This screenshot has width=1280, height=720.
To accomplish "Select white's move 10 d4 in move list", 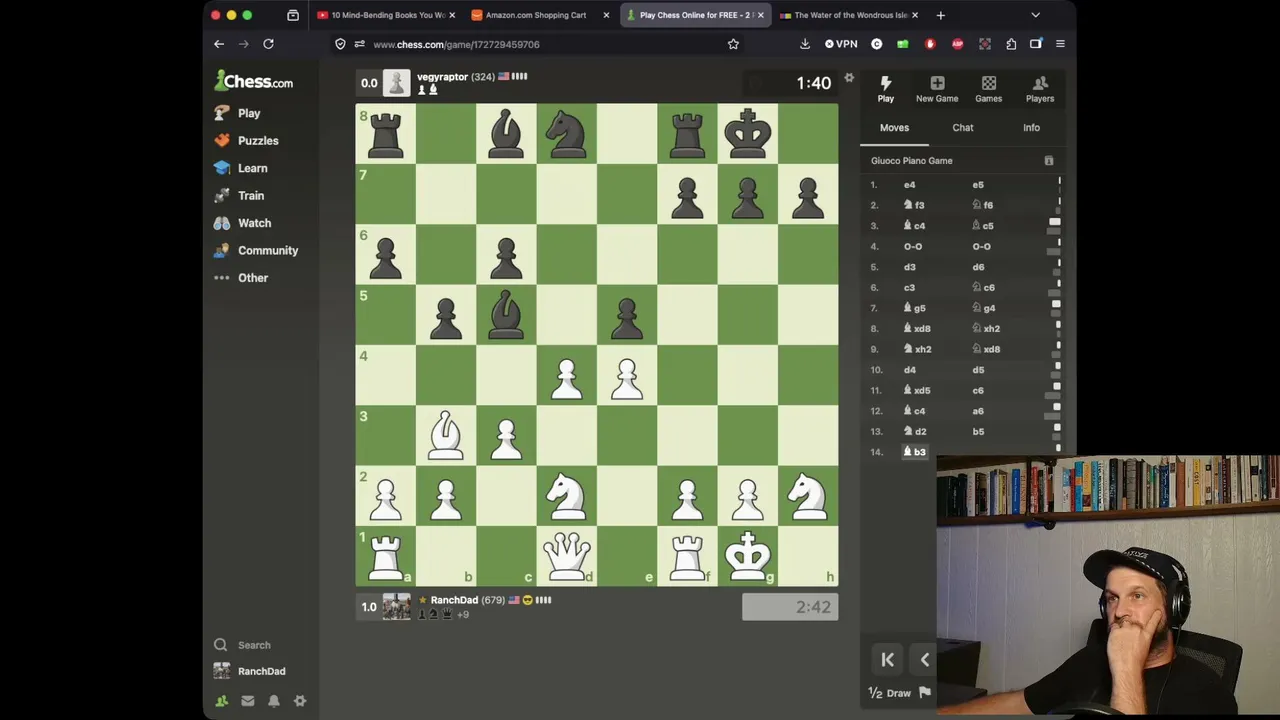I will 909,370.
